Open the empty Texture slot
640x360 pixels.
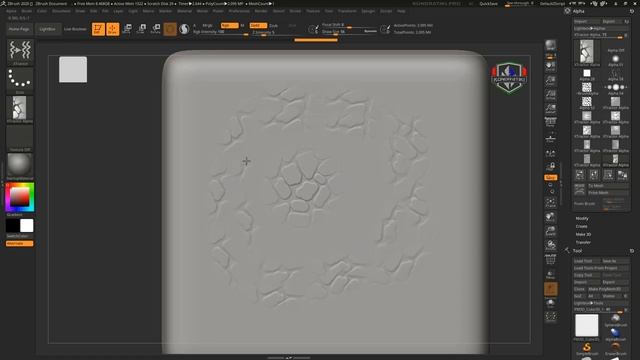[20, 138]
